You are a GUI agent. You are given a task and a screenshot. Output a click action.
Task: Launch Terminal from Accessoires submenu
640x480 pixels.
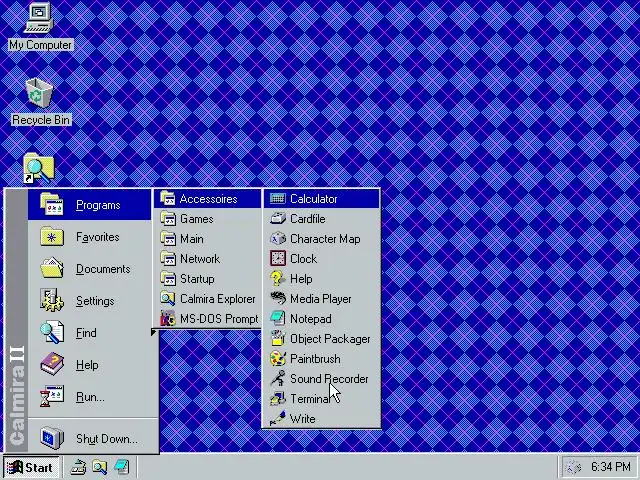(321, 399)
